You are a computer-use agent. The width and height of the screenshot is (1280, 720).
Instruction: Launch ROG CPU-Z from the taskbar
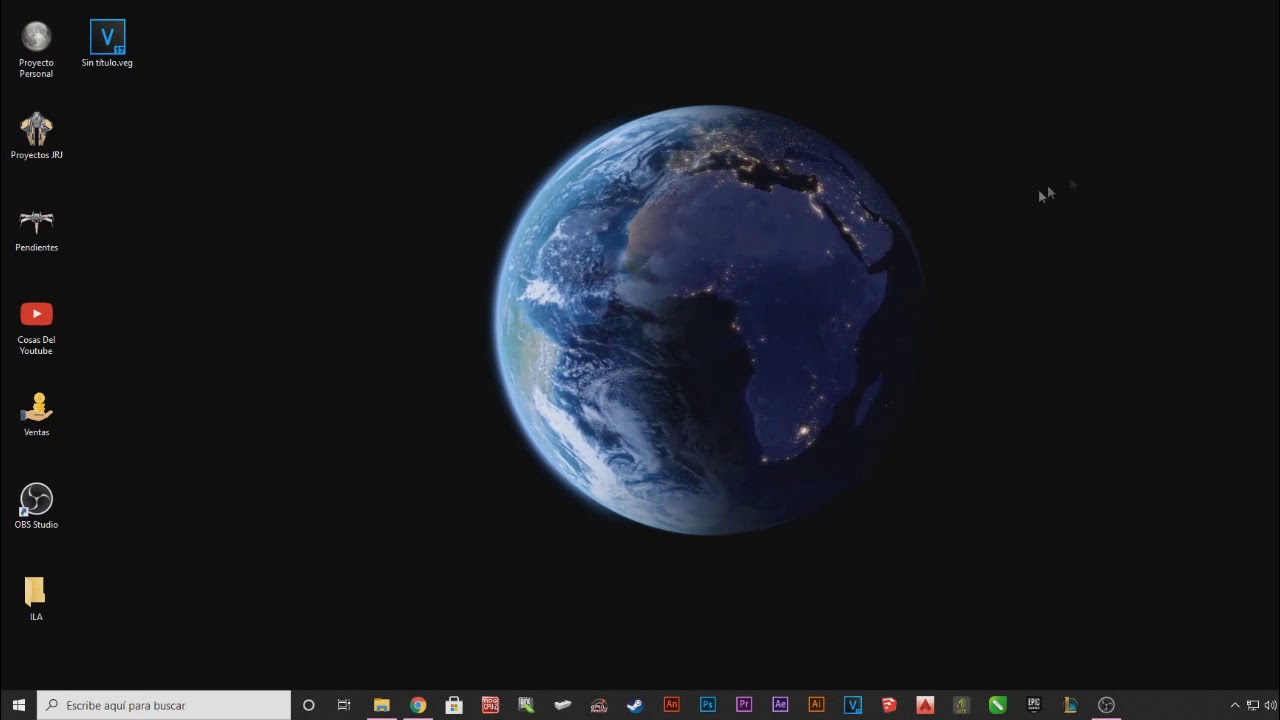pyautogui.click(x=490, y=705)
